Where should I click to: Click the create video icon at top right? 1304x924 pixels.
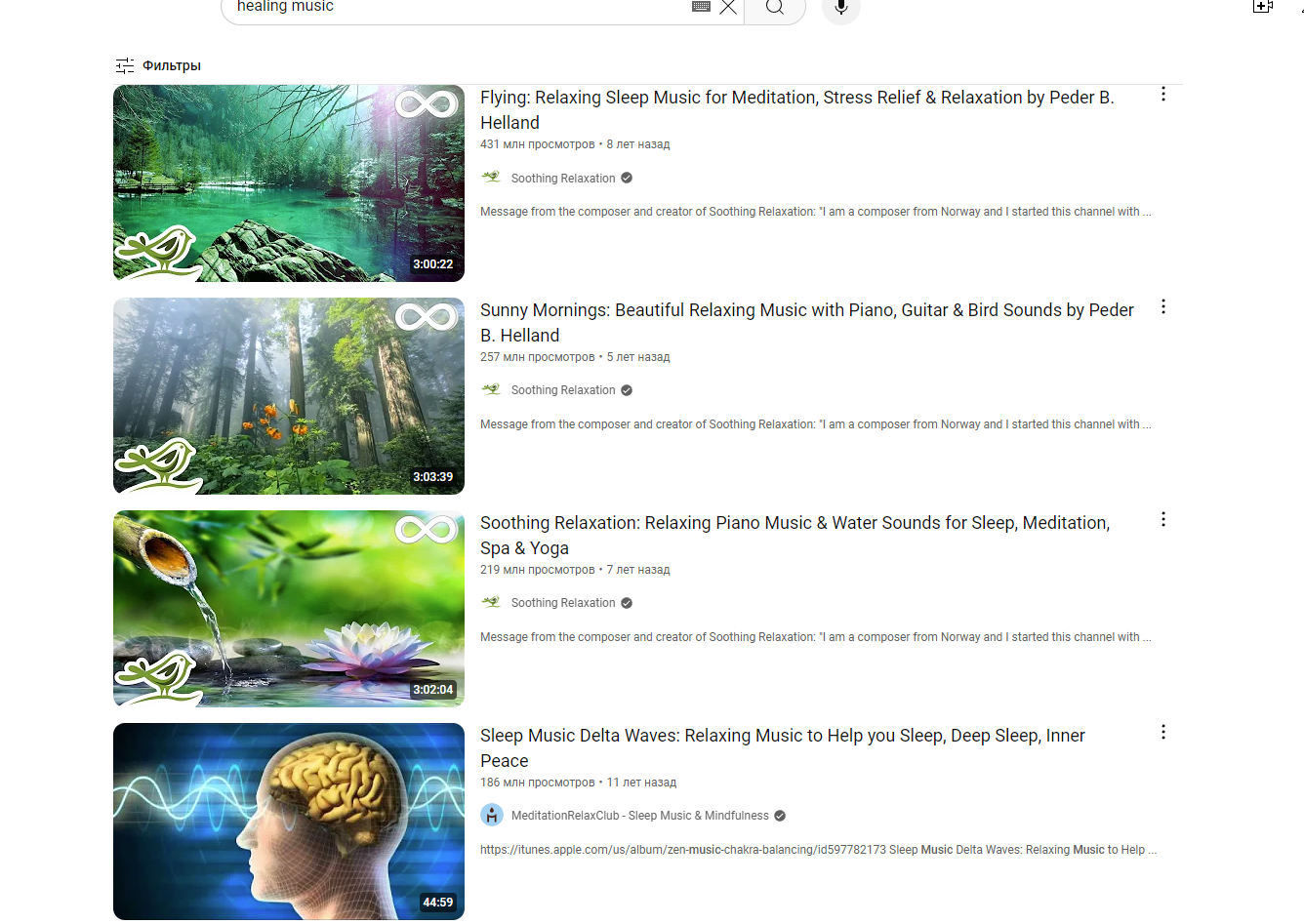coord(1263,7)
